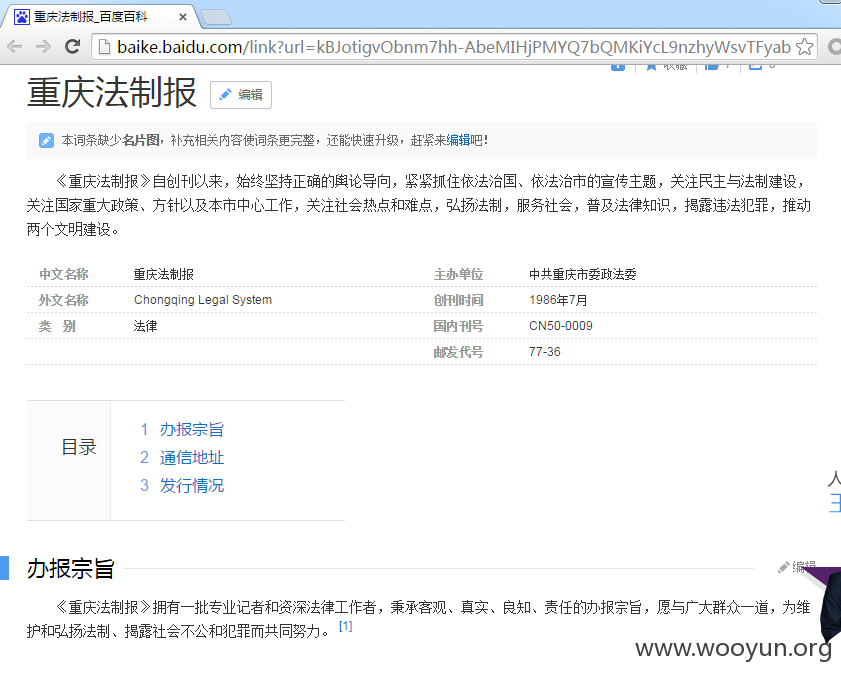This screenshot has height=677, width=841.
Task: Click the Baidu paw favicon on the tab
Action: (21, 17)
